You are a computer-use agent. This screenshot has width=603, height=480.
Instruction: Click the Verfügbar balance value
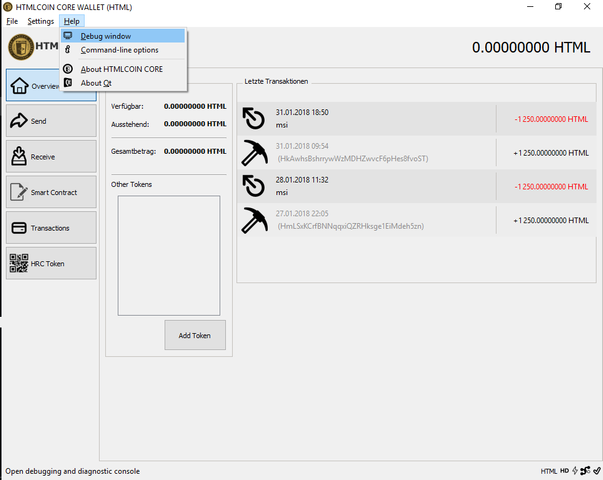point(195,107)
